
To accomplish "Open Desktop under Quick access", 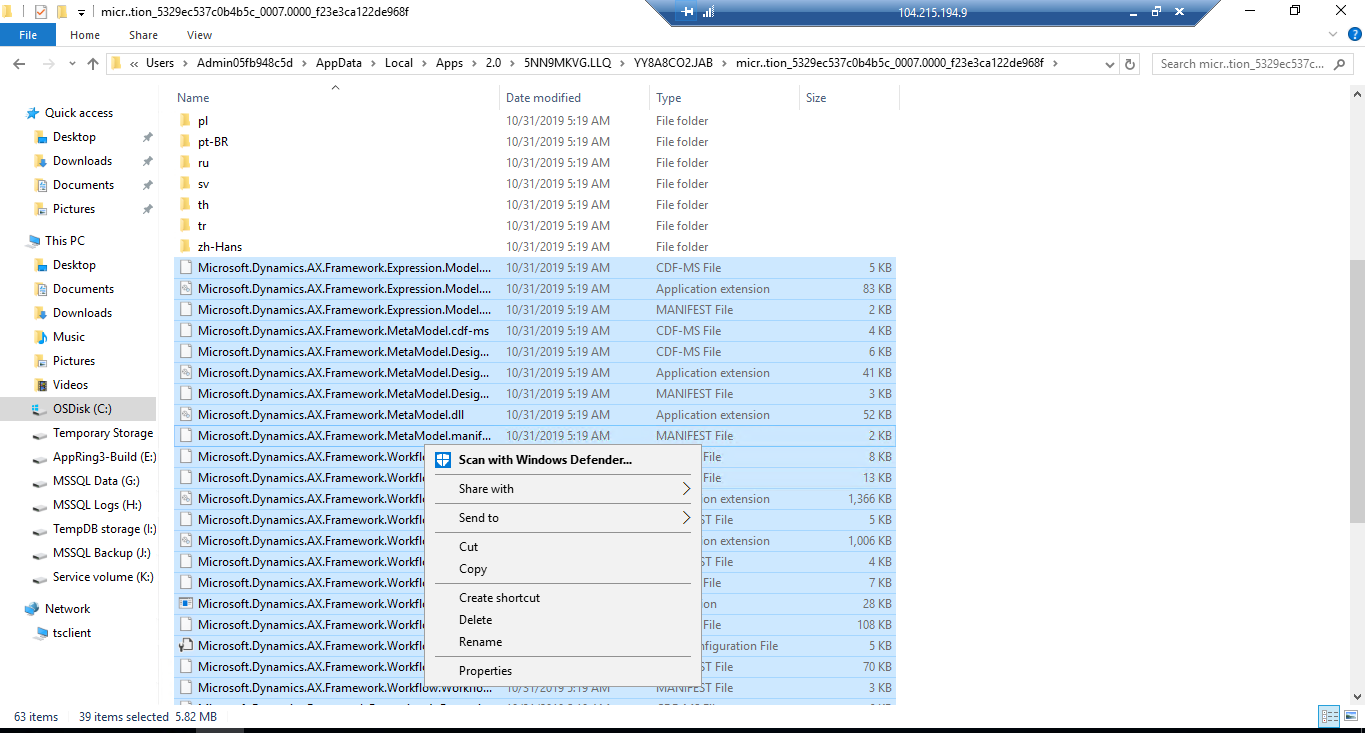I will [74, 137].
